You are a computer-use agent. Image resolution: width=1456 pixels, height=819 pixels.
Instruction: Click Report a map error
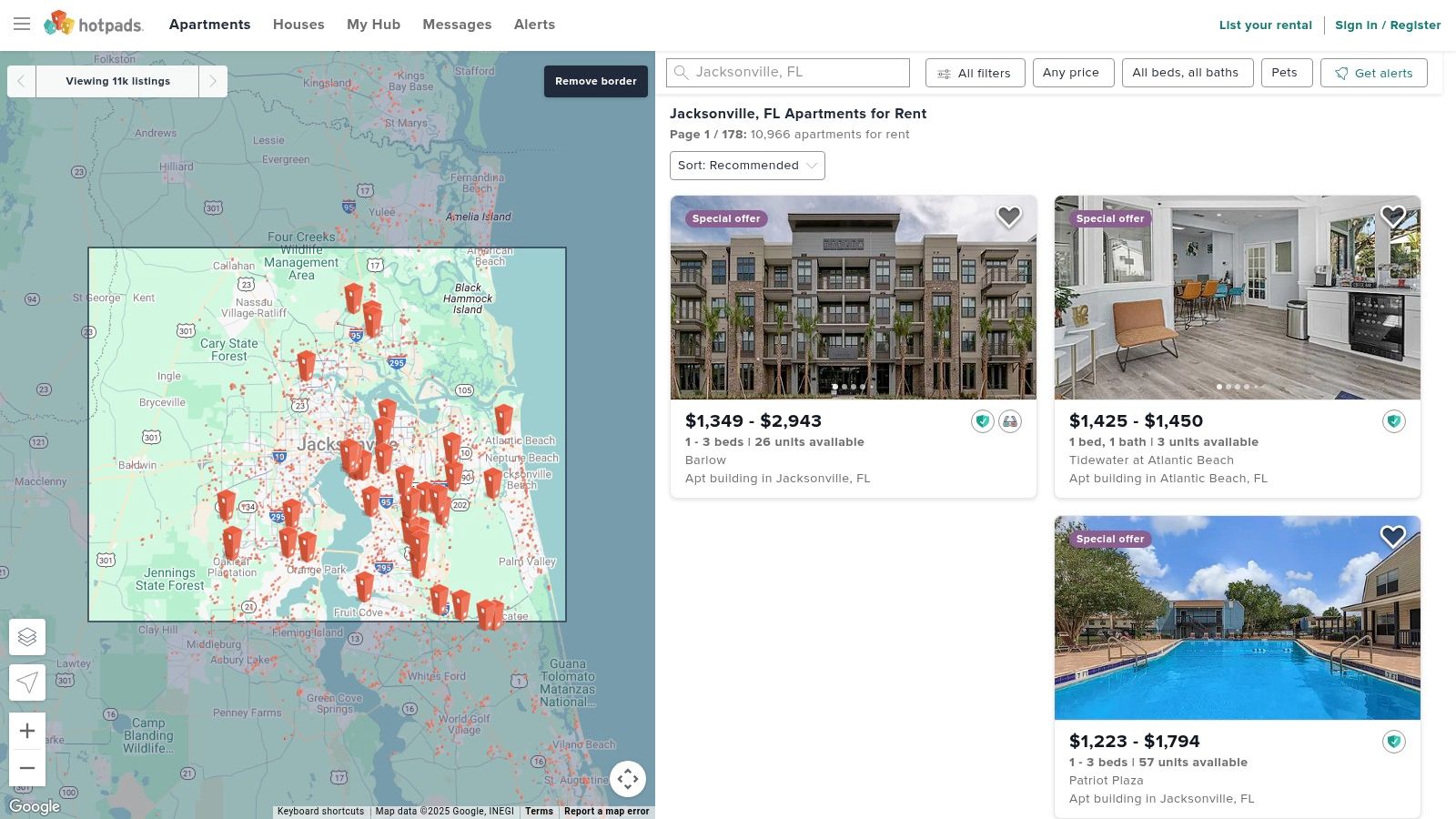click(607, 811)
